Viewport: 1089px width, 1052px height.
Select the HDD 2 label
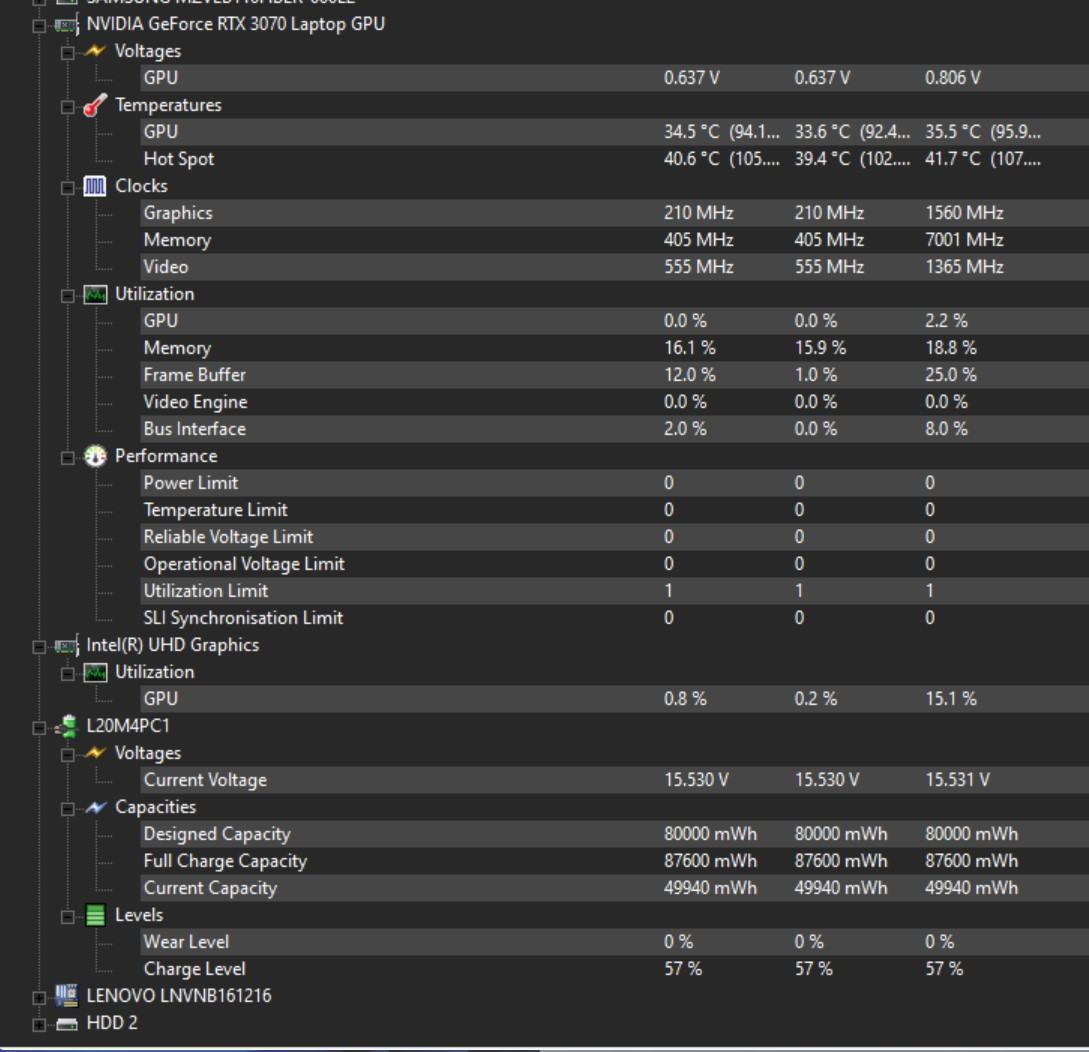tap(112, 1024)
